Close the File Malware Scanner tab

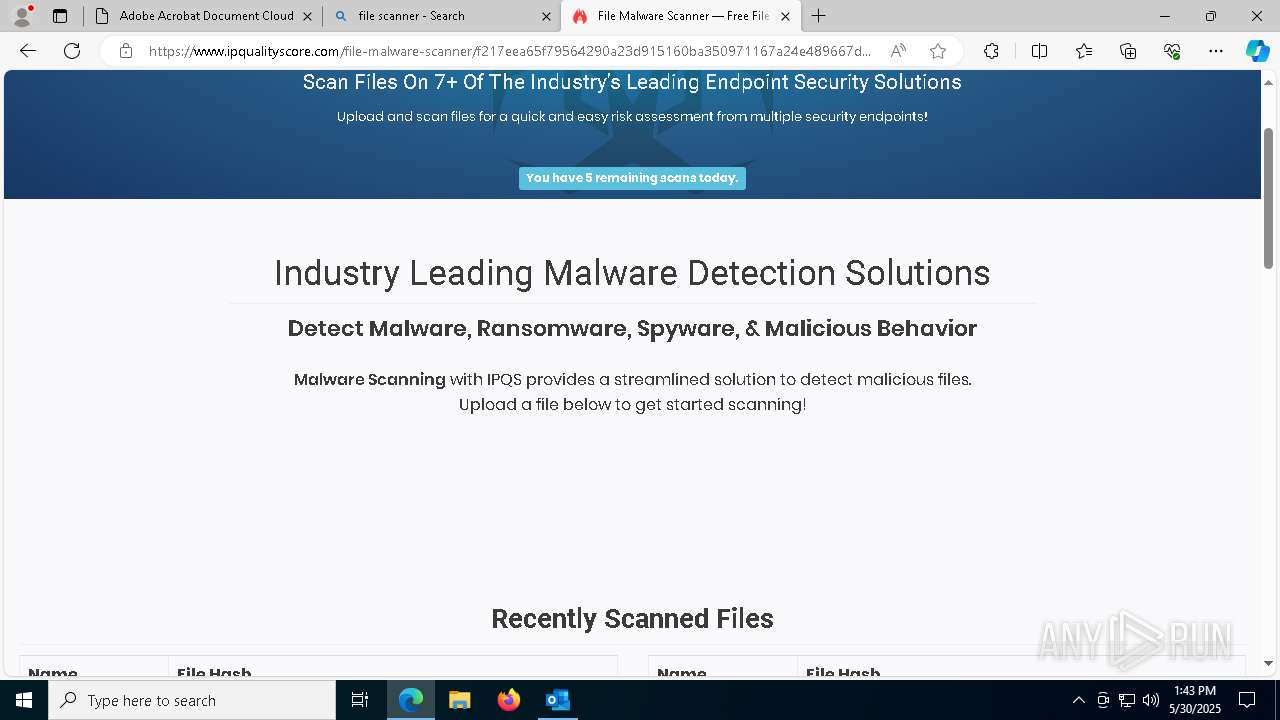[x=785, y=16]
